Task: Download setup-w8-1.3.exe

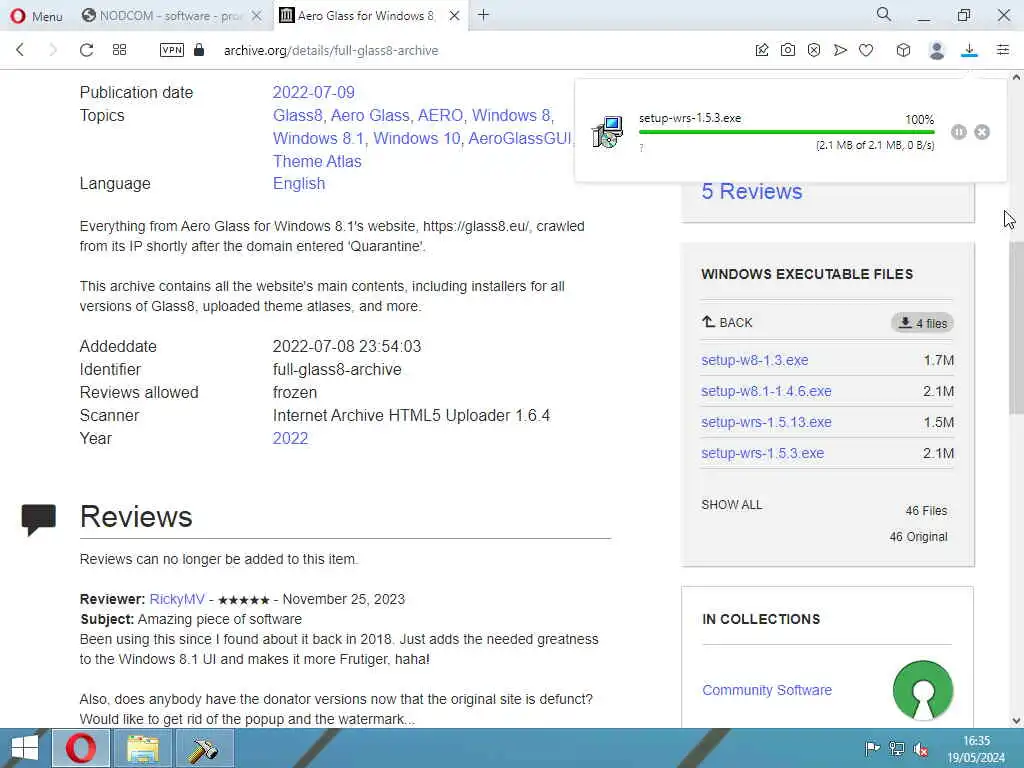Action: tap(755, 360)
